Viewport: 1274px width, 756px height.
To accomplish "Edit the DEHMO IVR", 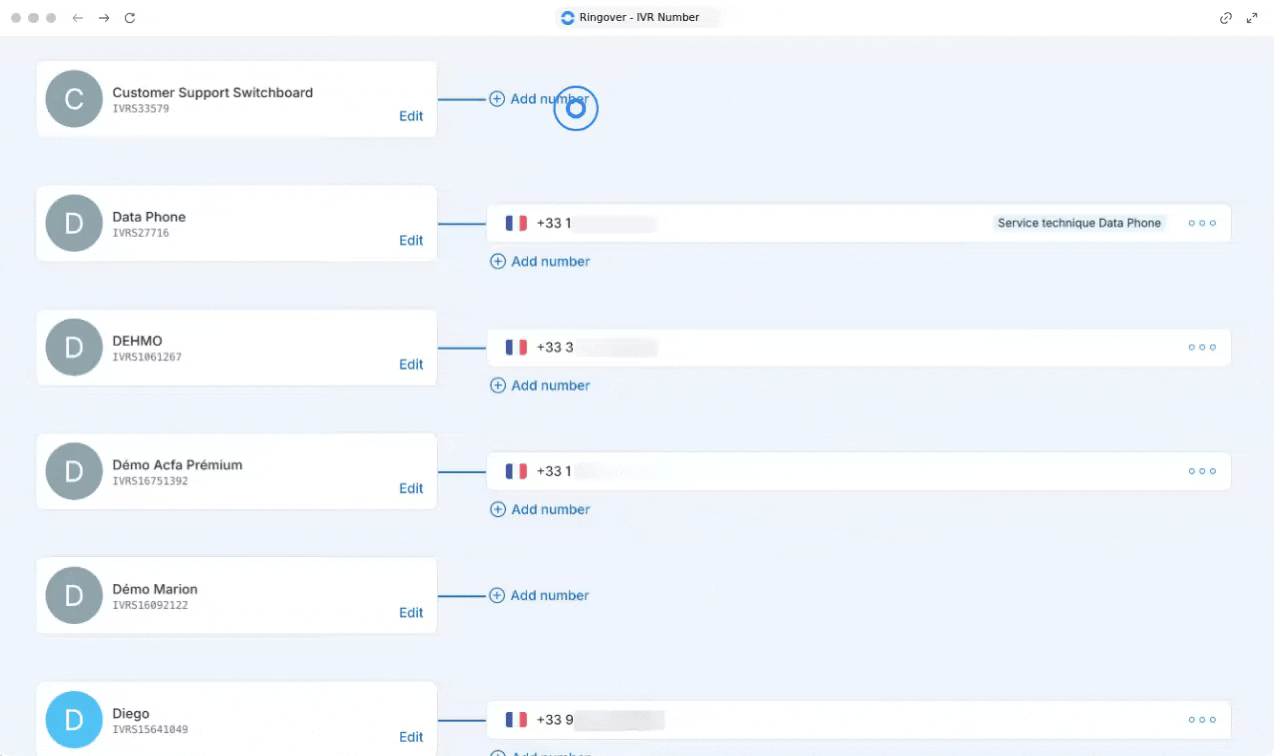I will (411, 364).
